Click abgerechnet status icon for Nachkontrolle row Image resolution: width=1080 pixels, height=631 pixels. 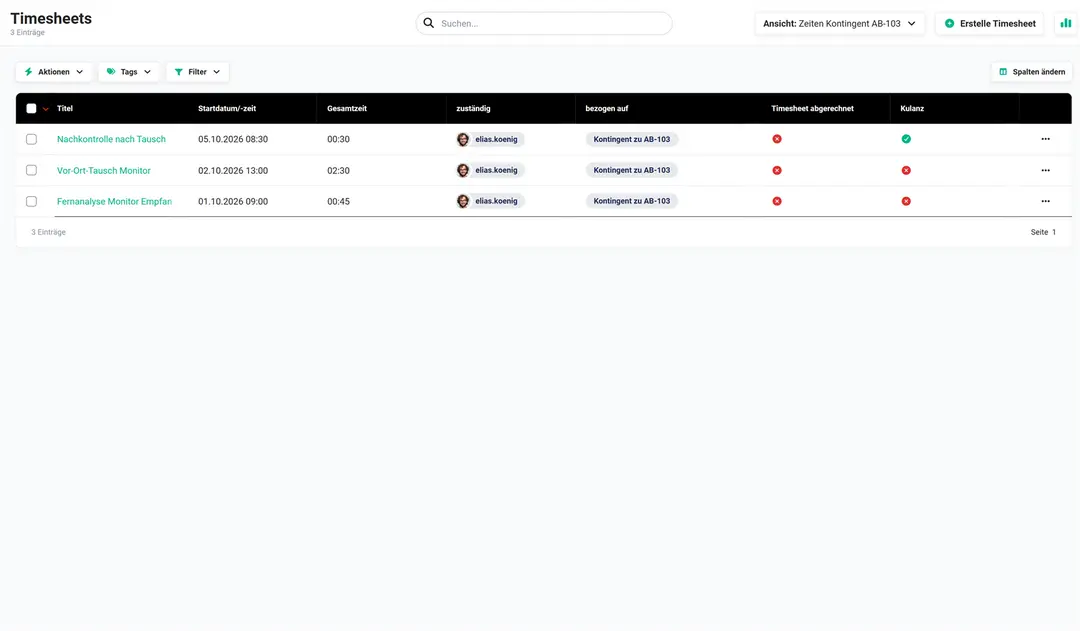pos(777,139)
